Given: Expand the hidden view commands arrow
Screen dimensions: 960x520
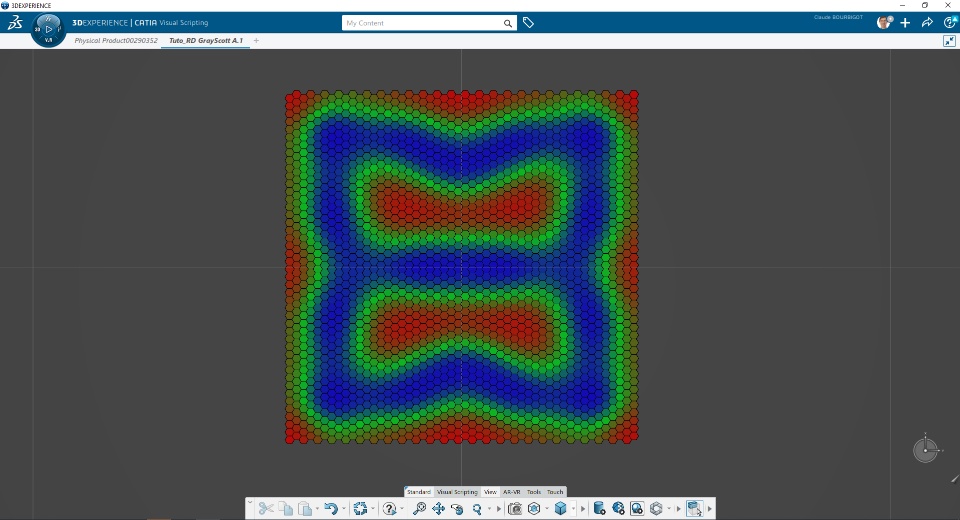Looking at the screenshot, I should tap(498, 509).
